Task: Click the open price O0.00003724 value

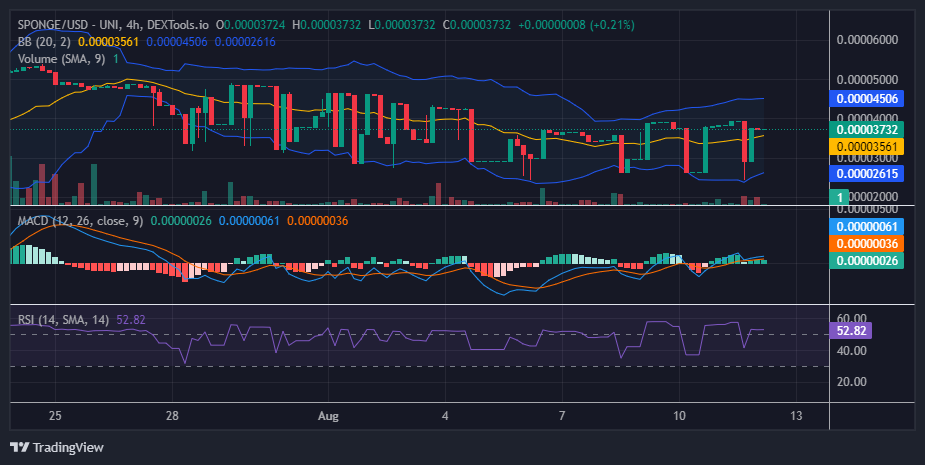Action: coord(250,25)
